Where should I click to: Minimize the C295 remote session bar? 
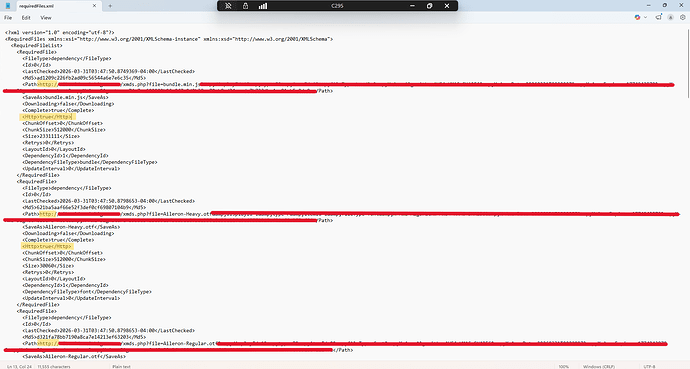coord(412,6)
